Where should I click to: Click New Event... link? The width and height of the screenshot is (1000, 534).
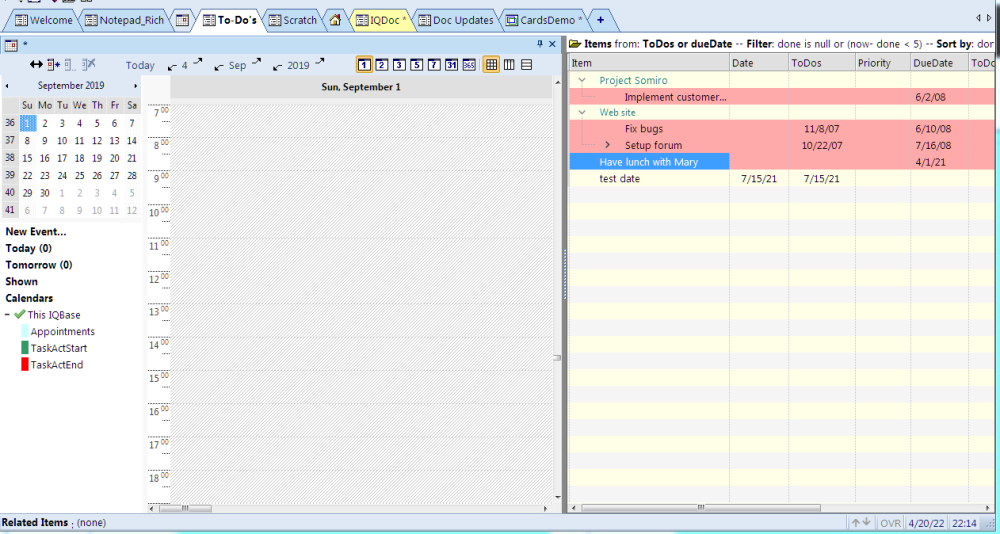[x=36, y=232]
